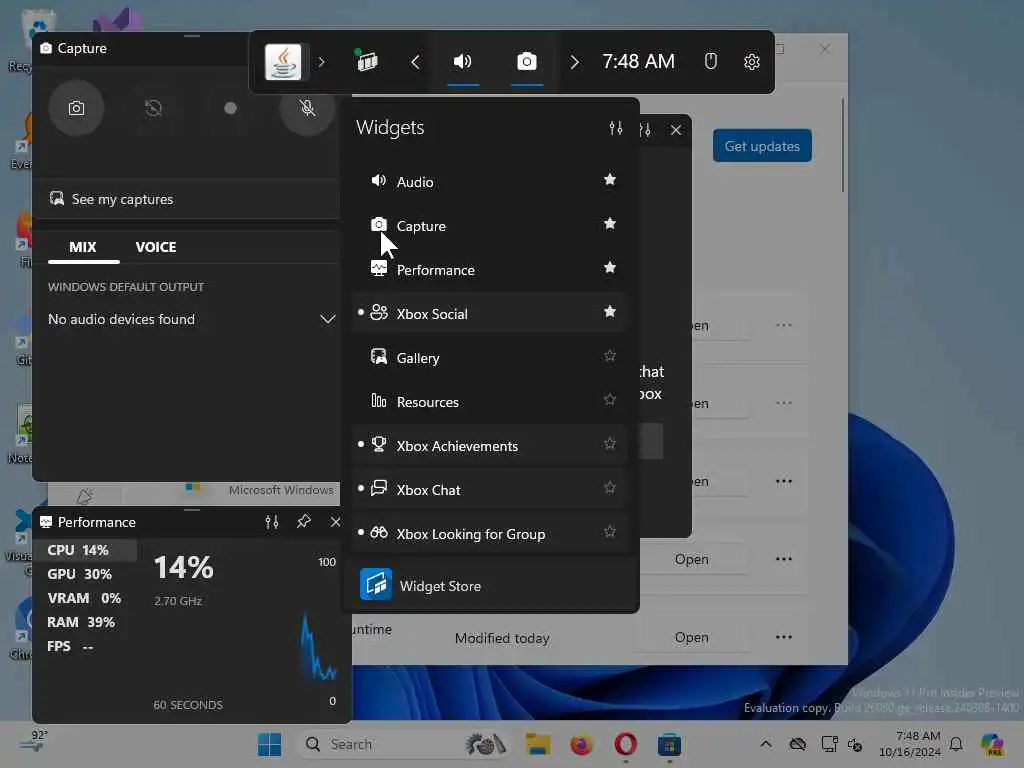Select Gallery in the Widgets list
Screen dimensions: 1024x768
pos(489,358)
